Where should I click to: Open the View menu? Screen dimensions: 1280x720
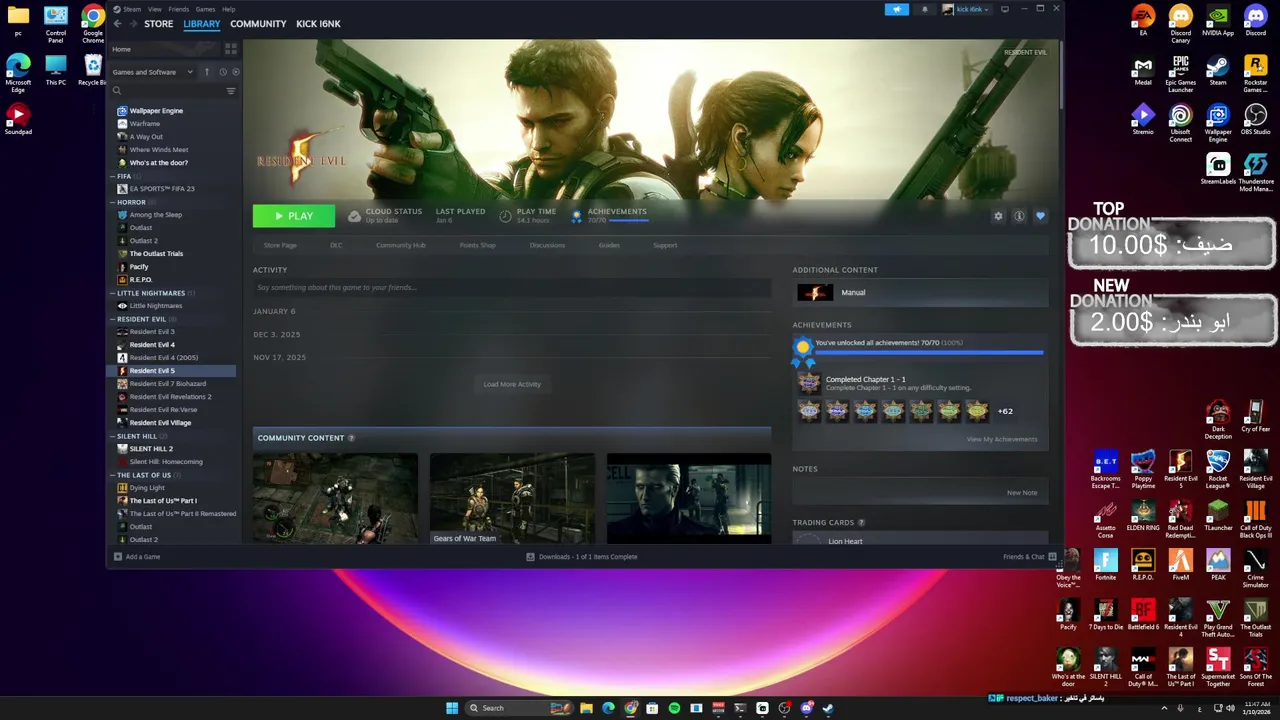[155, 9]
